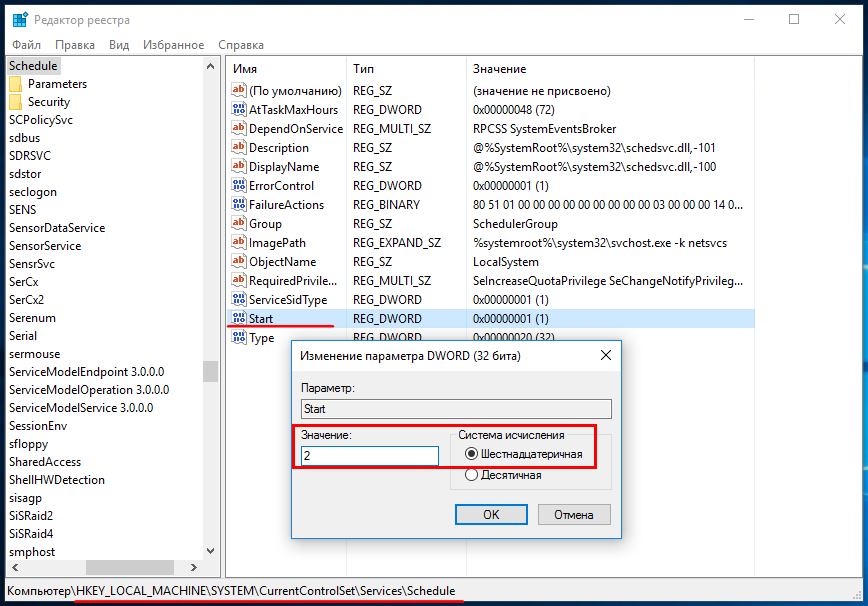Click the REG_EXPAND_SZ type cell

point(397,243)
